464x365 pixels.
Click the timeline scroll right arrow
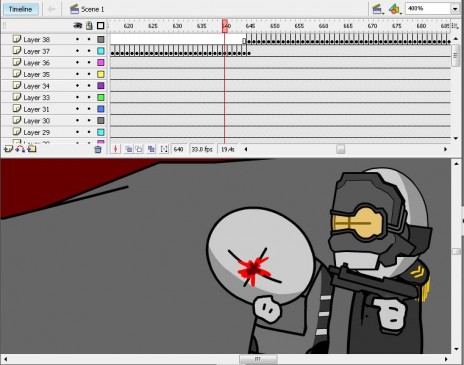click(445, 149)
